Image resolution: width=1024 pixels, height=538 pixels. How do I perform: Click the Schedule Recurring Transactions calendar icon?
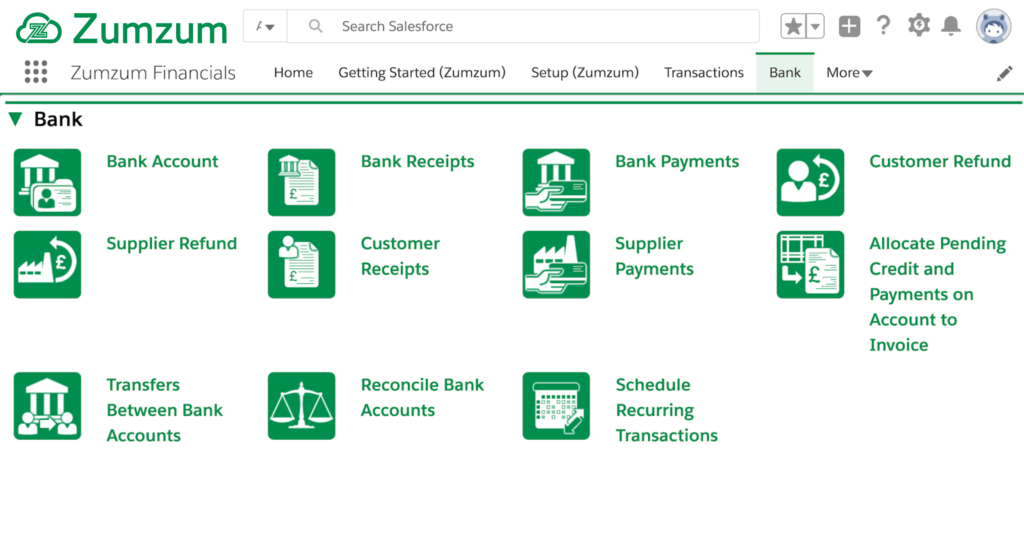coord(556,406)
